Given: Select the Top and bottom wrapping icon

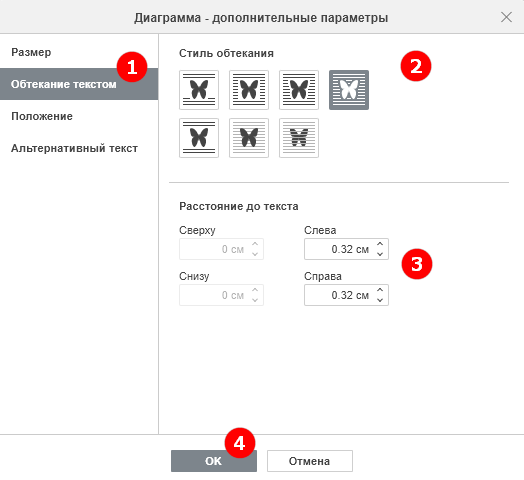Looking at the screenshot, I should pyautogui.click(x=199, y=138).
